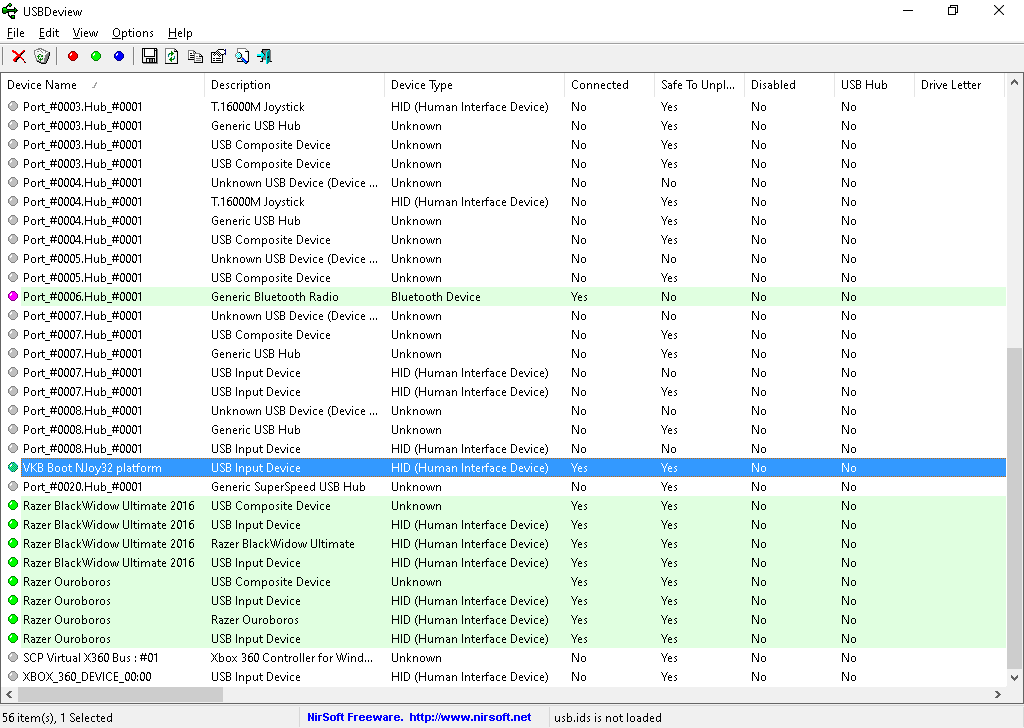Click the Xbox 360 Controller for Wind... description
Screen dimensions: 1024x728
(292, 657)
